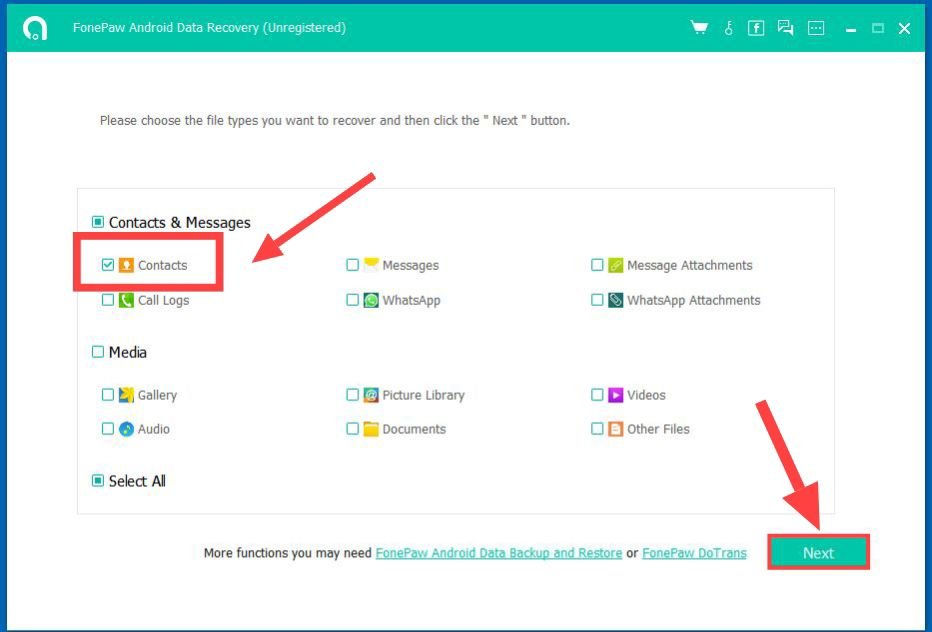
Task: Open the Facebook icon in title bar
Action: coord(756,28)
